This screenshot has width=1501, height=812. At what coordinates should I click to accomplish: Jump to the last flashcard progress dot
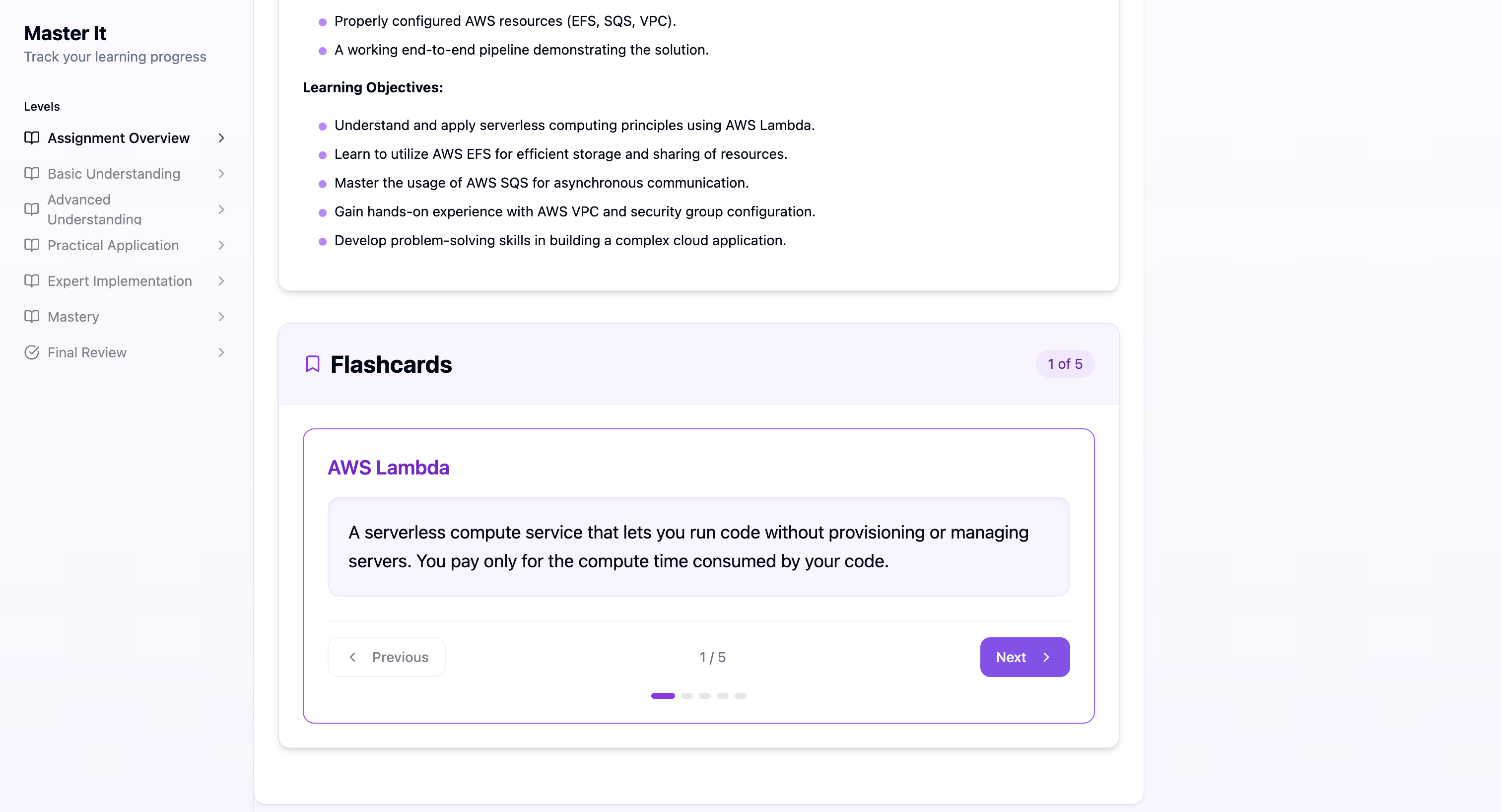(x=740, y=695)
